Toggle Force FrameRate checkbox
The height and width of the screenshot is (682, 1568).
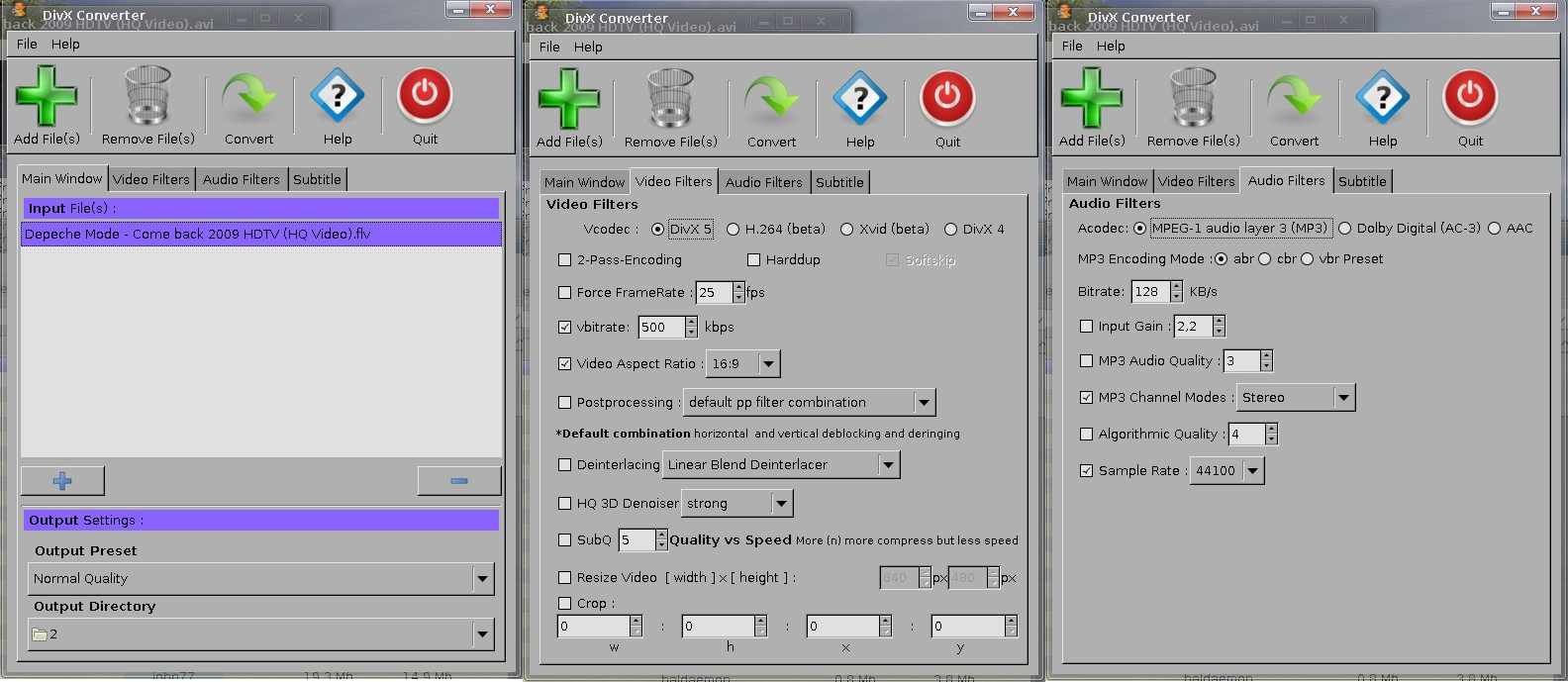tap(565, 293)
